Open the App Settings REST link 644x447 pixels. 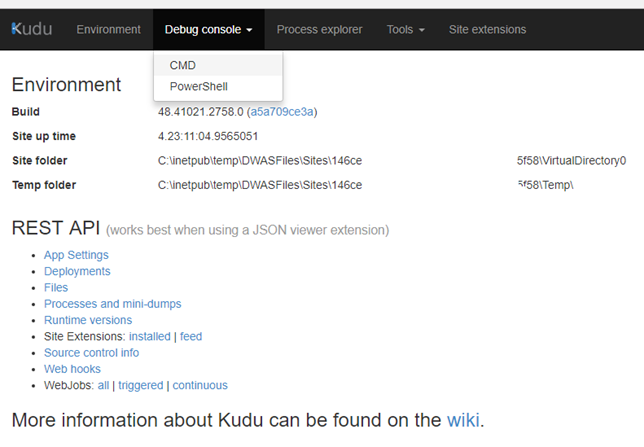click(x=76, y=255)
